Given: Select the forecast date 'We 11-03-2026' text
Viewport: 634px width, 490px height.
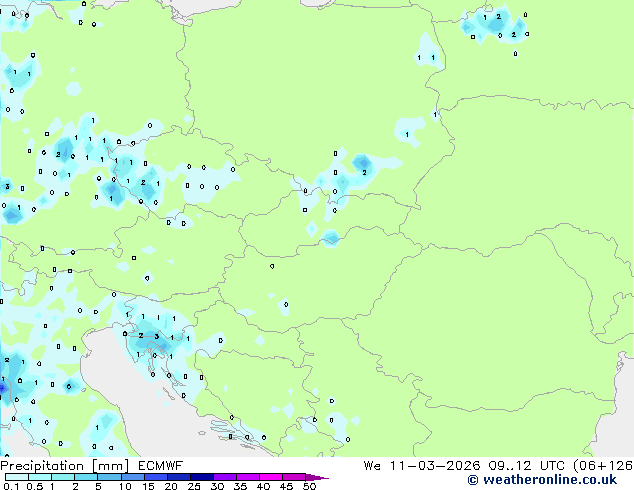Looking at the screenshot, I should coord(422,466).
